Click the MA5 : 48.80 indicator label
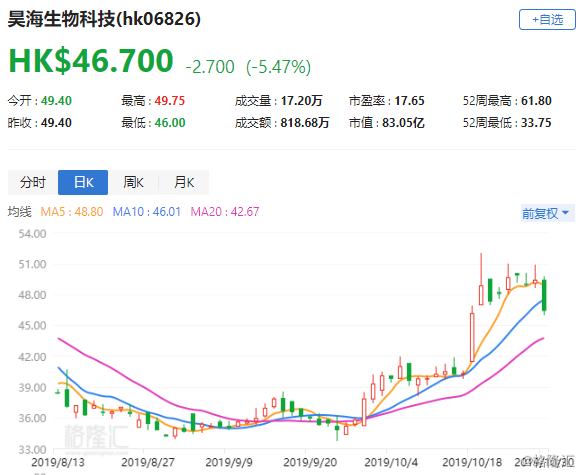582x475 pixels. (72, 212)
